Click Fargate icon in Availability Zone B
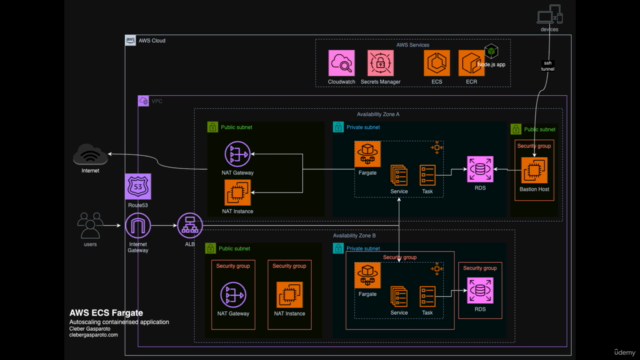640x360 pixels. [x=367, y=276]
